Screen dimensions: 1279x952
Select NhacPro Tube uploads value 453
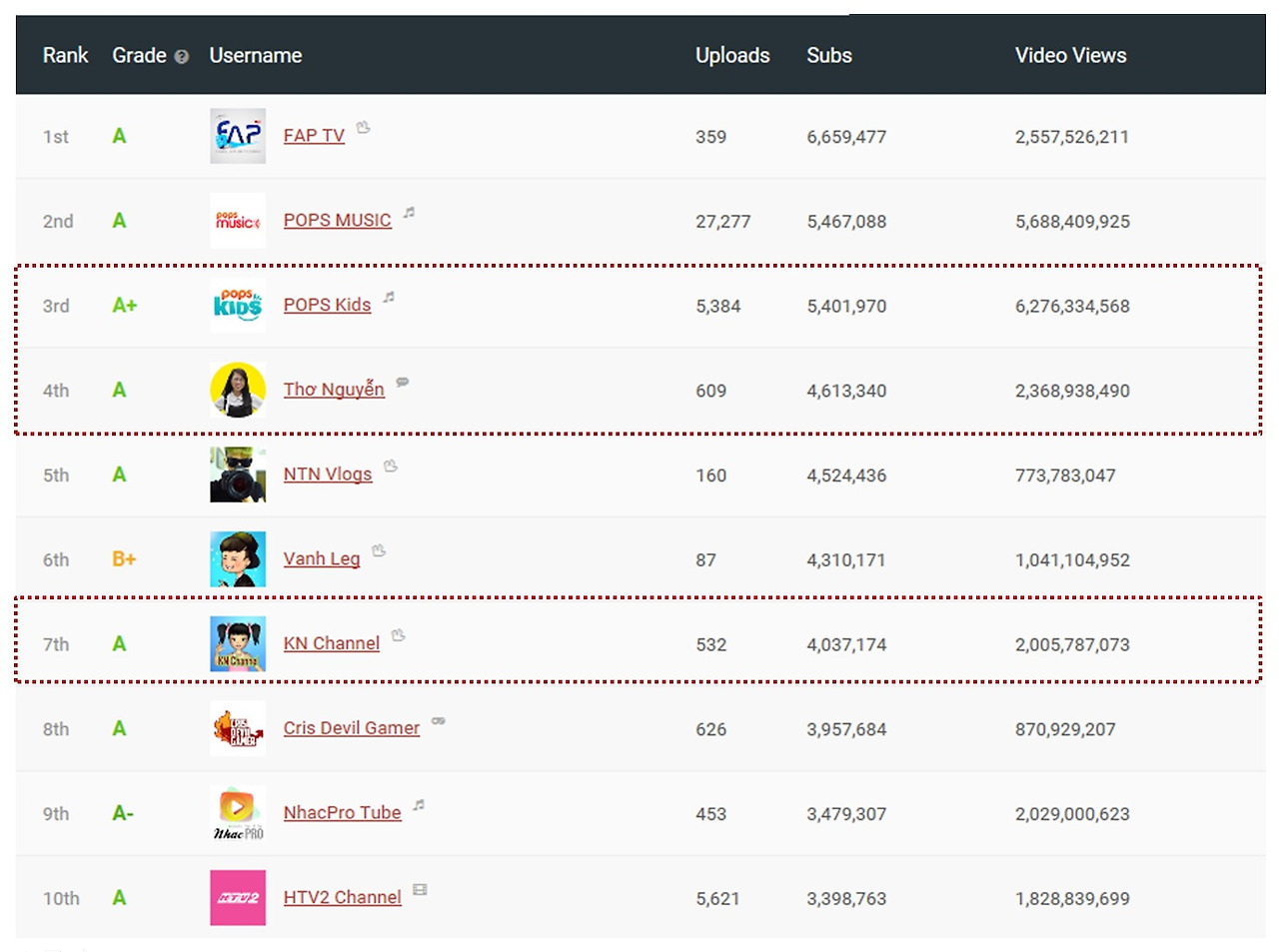click(711, 814)
